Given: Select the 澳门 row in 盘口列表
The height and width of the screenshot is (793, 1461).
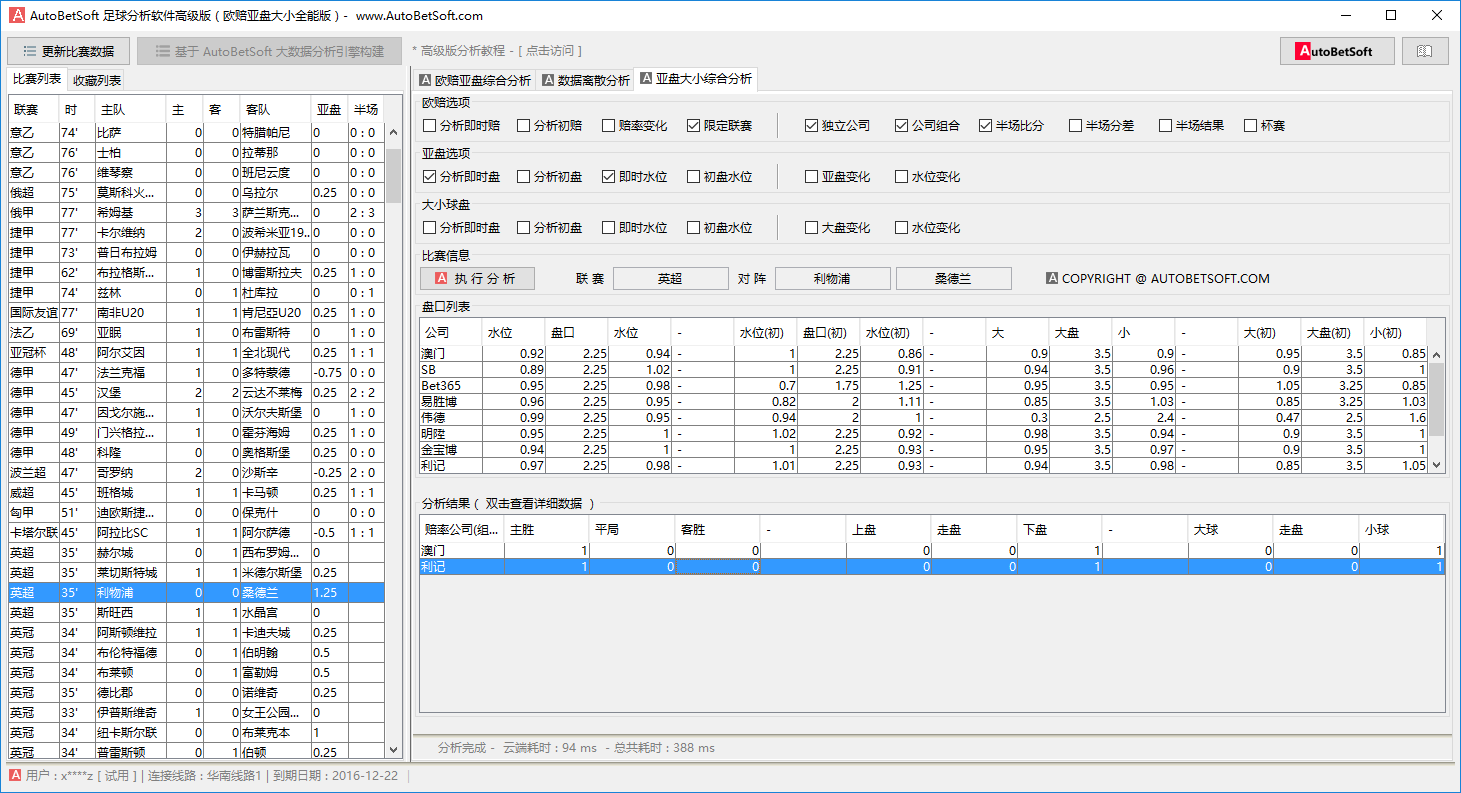Looking at the screenshot, I should tap(924, 354).
